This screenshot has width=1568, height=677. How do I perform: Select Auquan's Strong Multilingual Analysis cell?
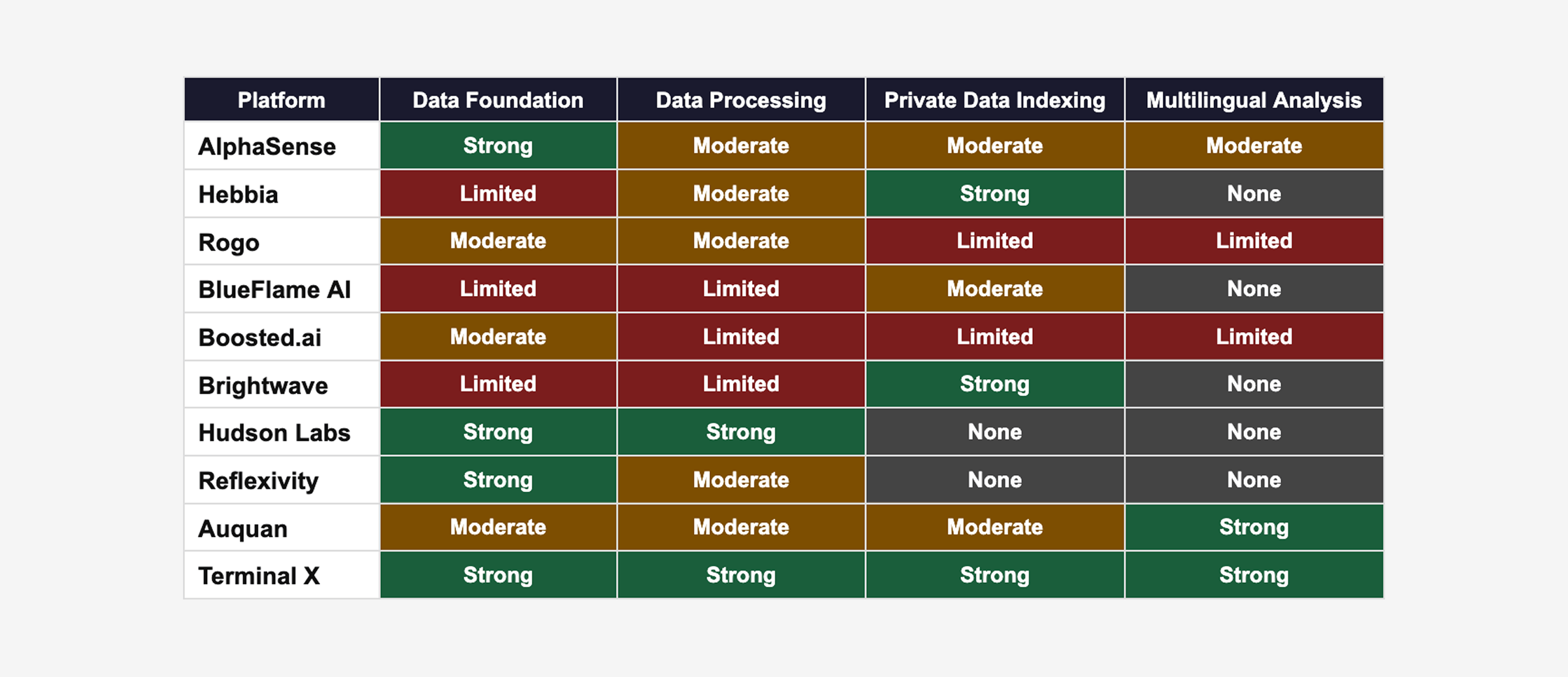click(x=1254, y=527)
